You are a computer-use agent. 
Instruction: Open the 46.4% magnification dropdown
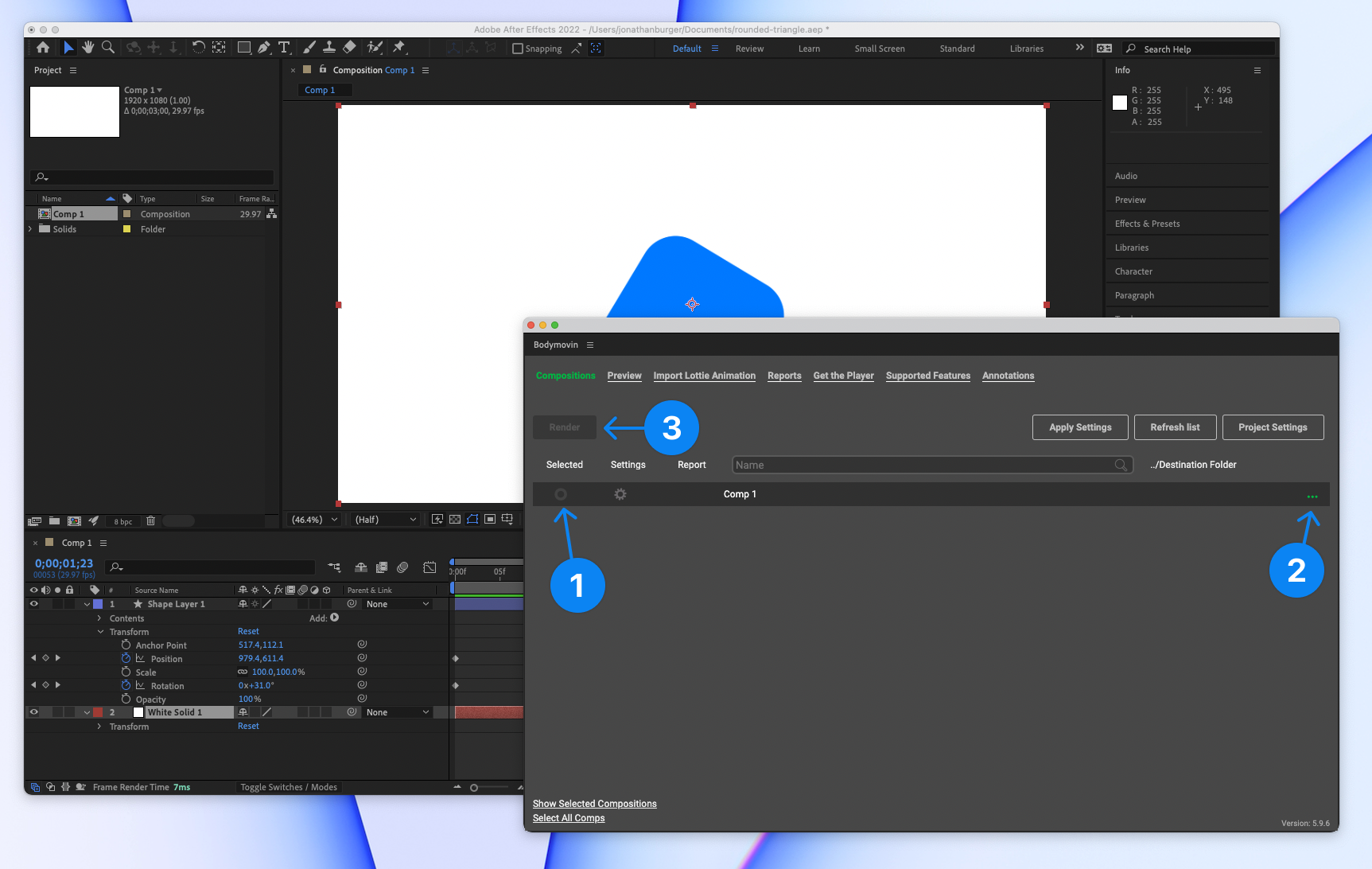314,520
